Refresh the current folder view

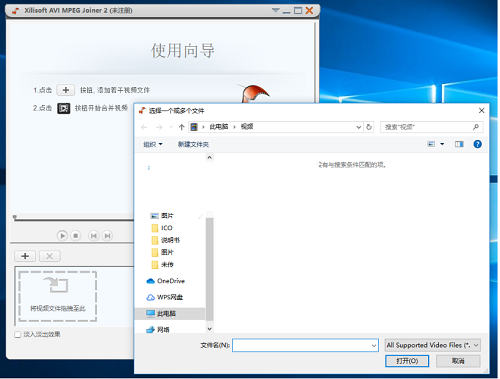pos(369,127)
